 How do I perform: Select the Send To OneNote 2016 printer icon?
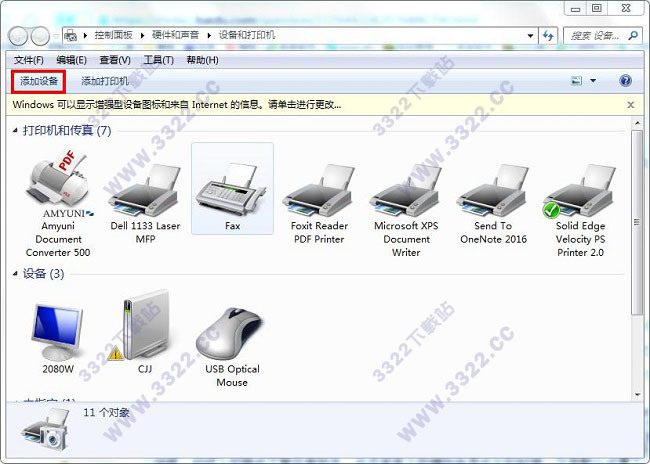coord(493,190)
